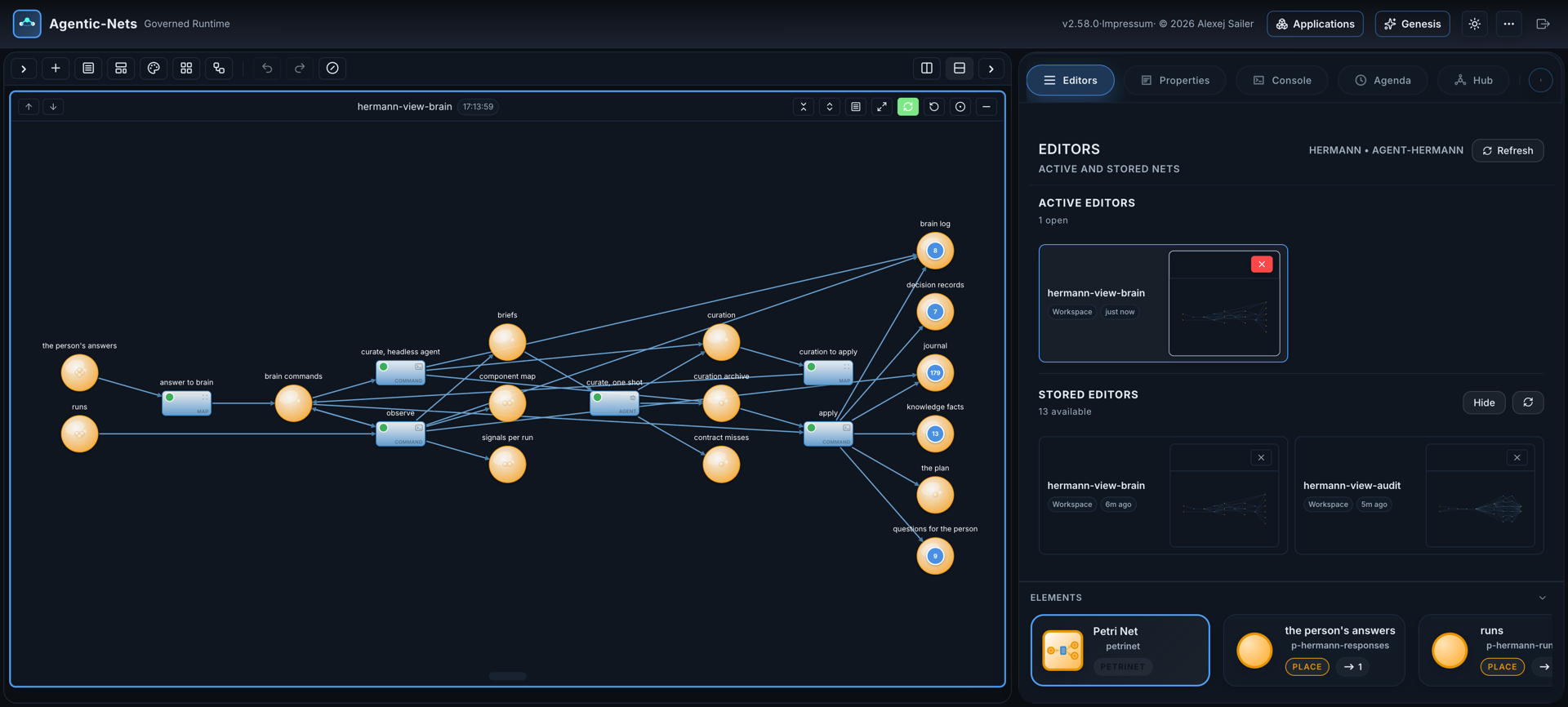Undo the last canvas action
1568x707 pixels.
click(x=267, y=69)
